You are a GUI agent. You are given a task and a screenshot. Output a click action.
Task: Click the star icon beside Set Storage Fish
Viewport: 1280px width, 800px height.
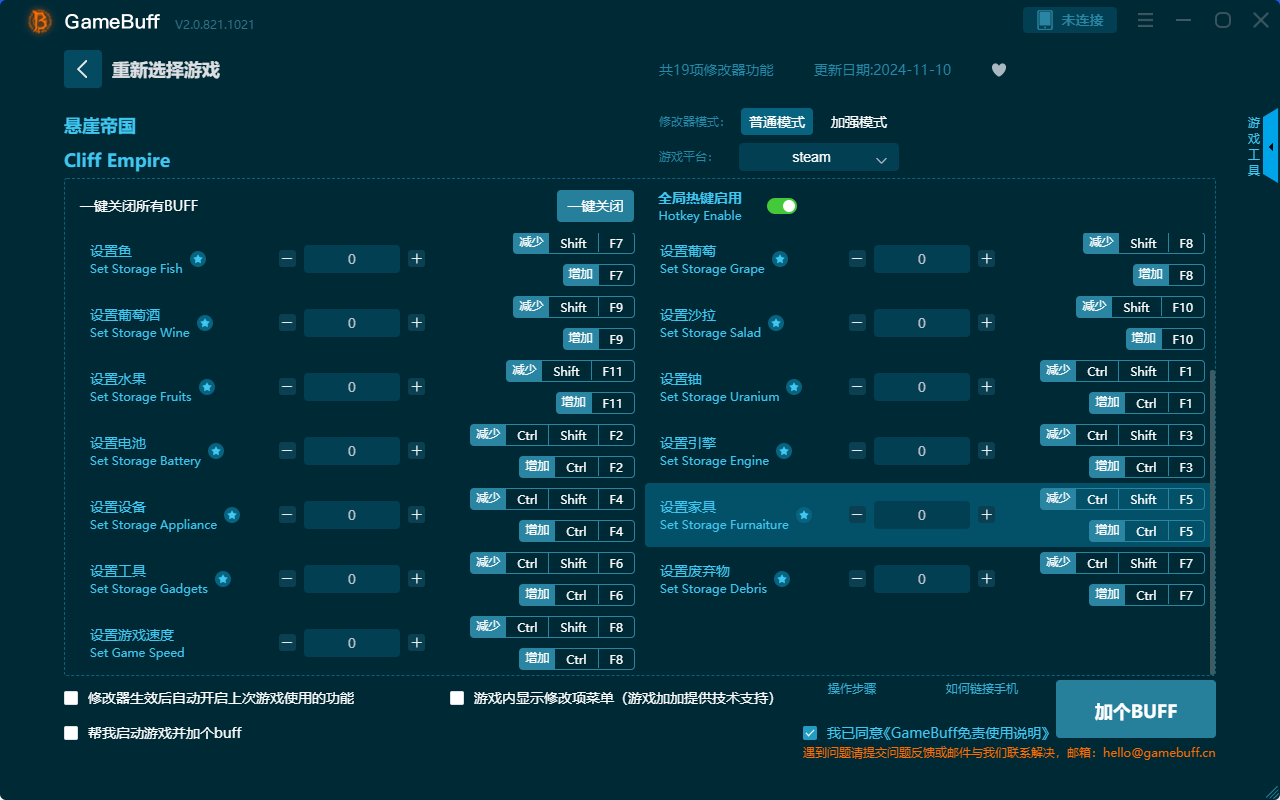(x=198, y=258)
